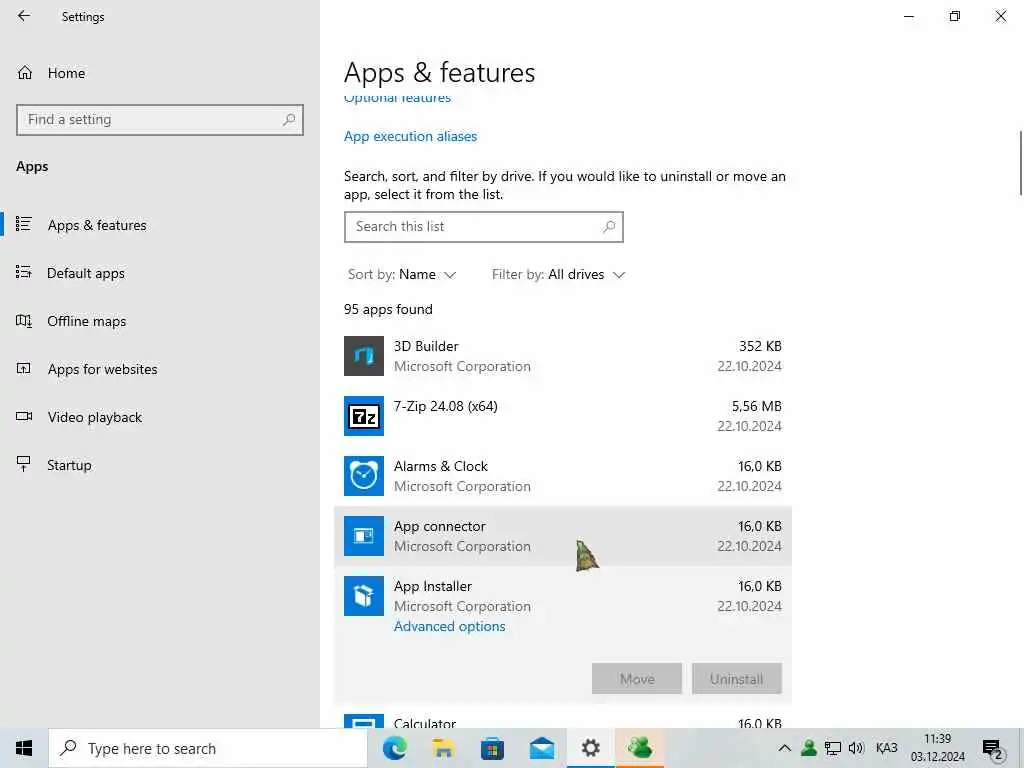This screenshot has width=1024, height=768.
Task: Click the Settings gear taskbar icon
Action: (590, 748)
